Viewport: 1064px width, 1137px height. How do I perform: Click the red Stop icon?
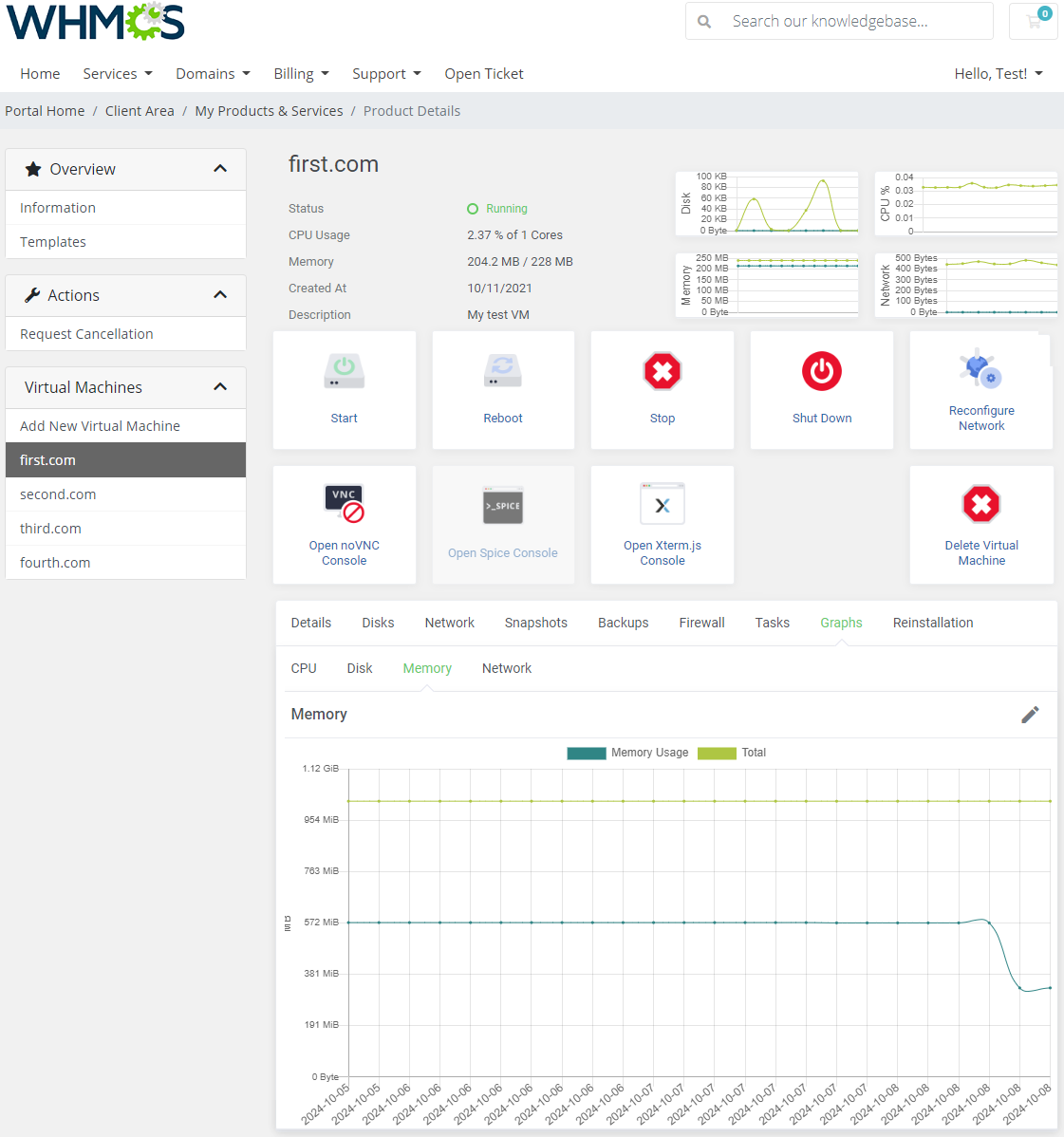pos(663,371)
